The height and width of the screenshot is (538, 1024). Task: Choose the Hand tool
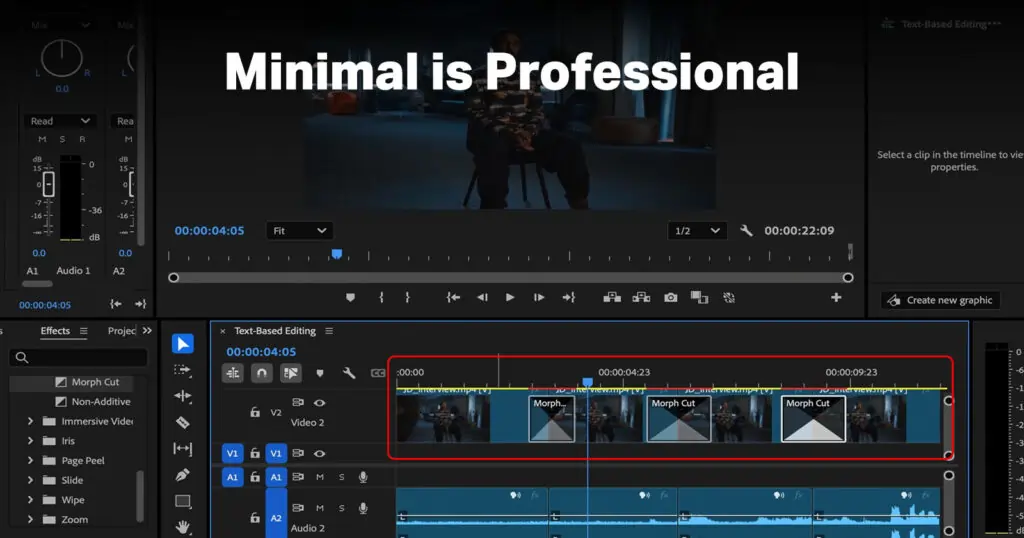pyautogui.click(x=182, y=526)
